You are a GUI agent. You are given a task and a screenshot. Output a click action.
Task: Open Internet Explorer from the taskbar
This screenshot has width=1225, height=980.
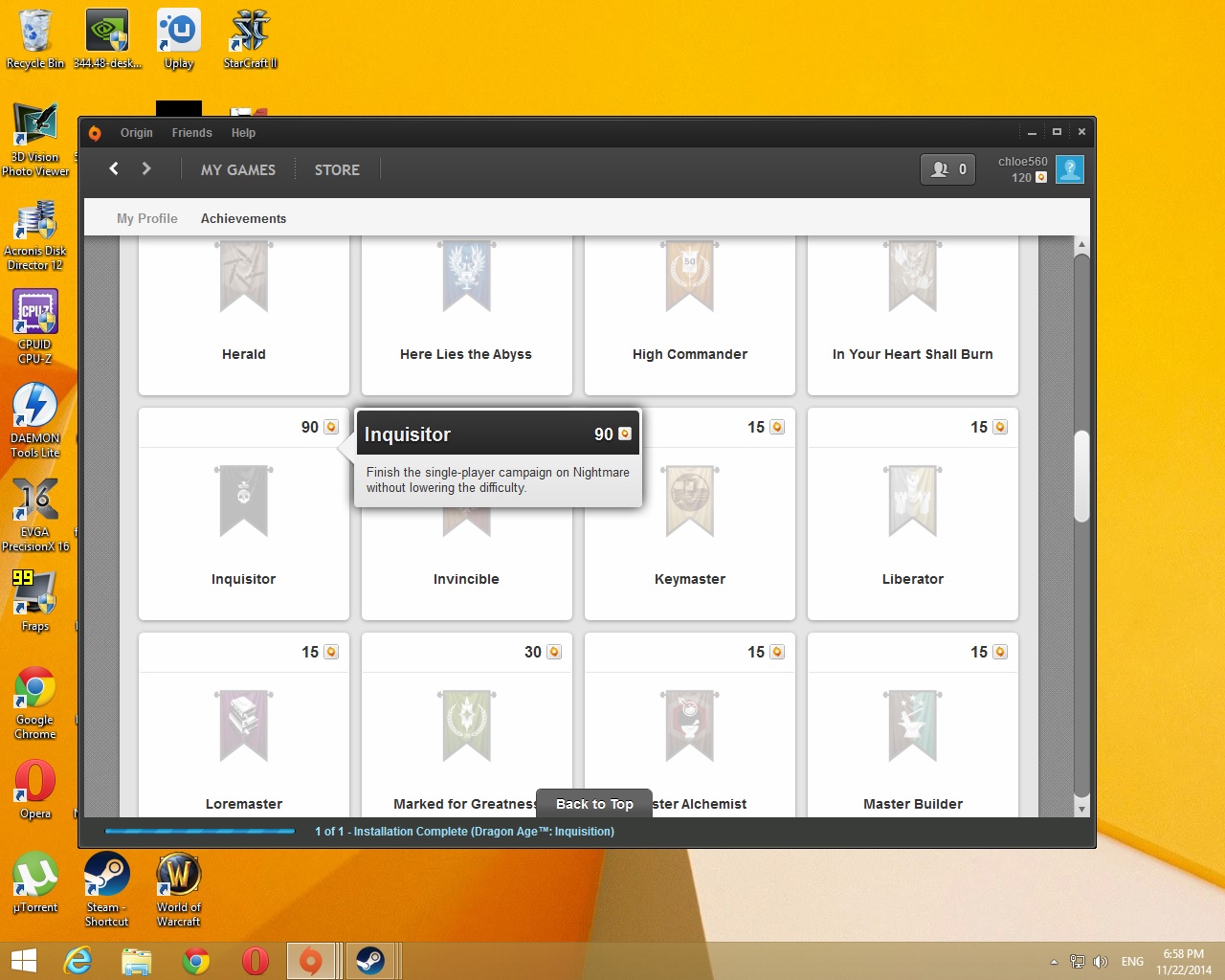[x=78, y=960]
